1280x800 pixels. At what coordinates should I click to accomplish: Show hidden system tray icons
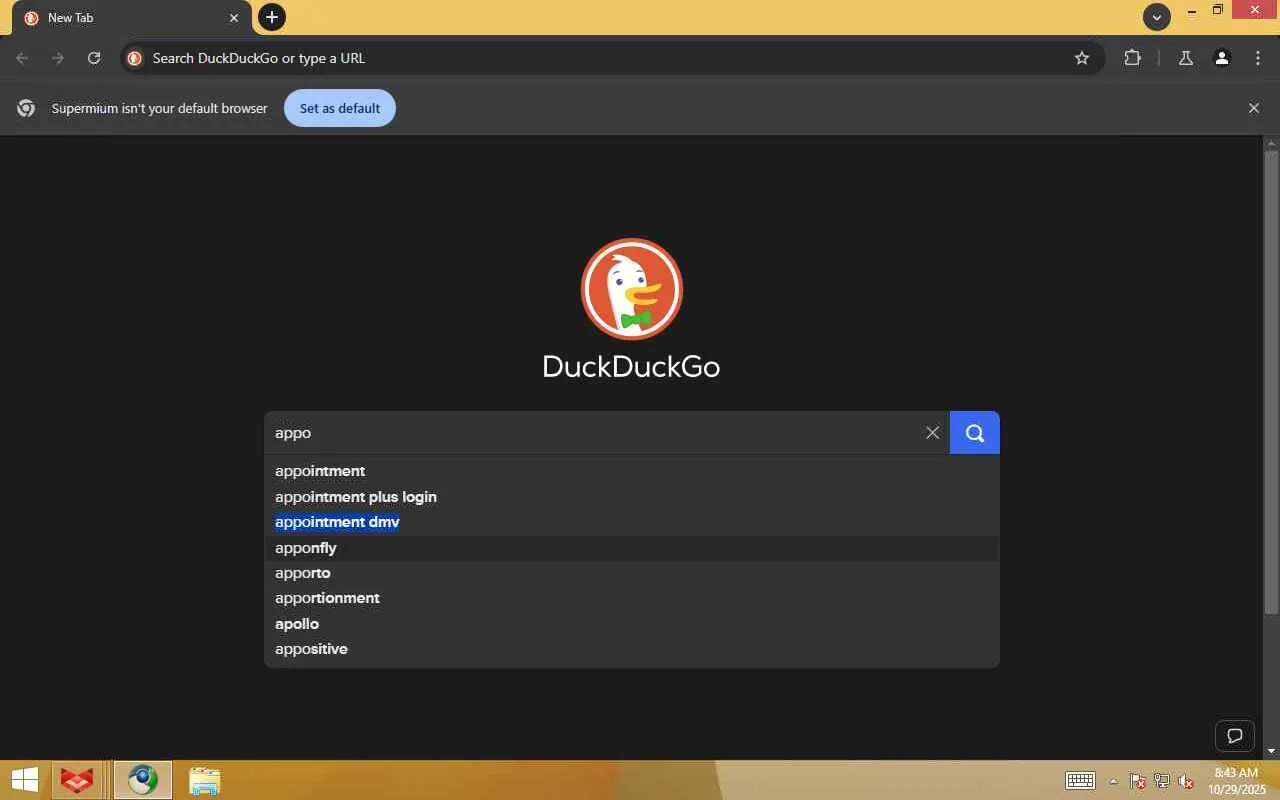pos(1114,781)
